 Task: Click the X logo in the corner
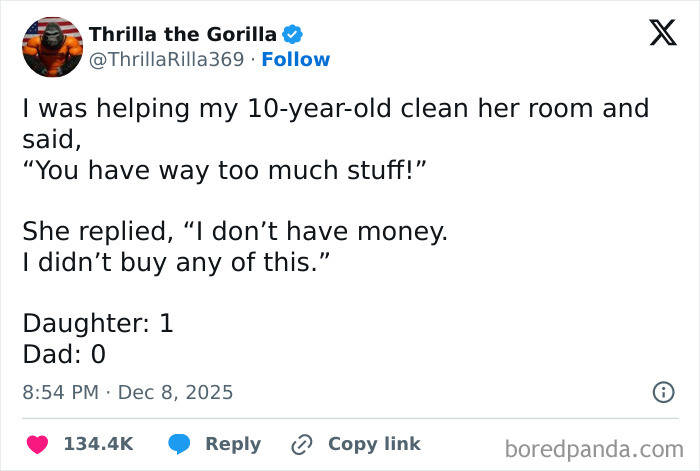(x=655, y=36)
